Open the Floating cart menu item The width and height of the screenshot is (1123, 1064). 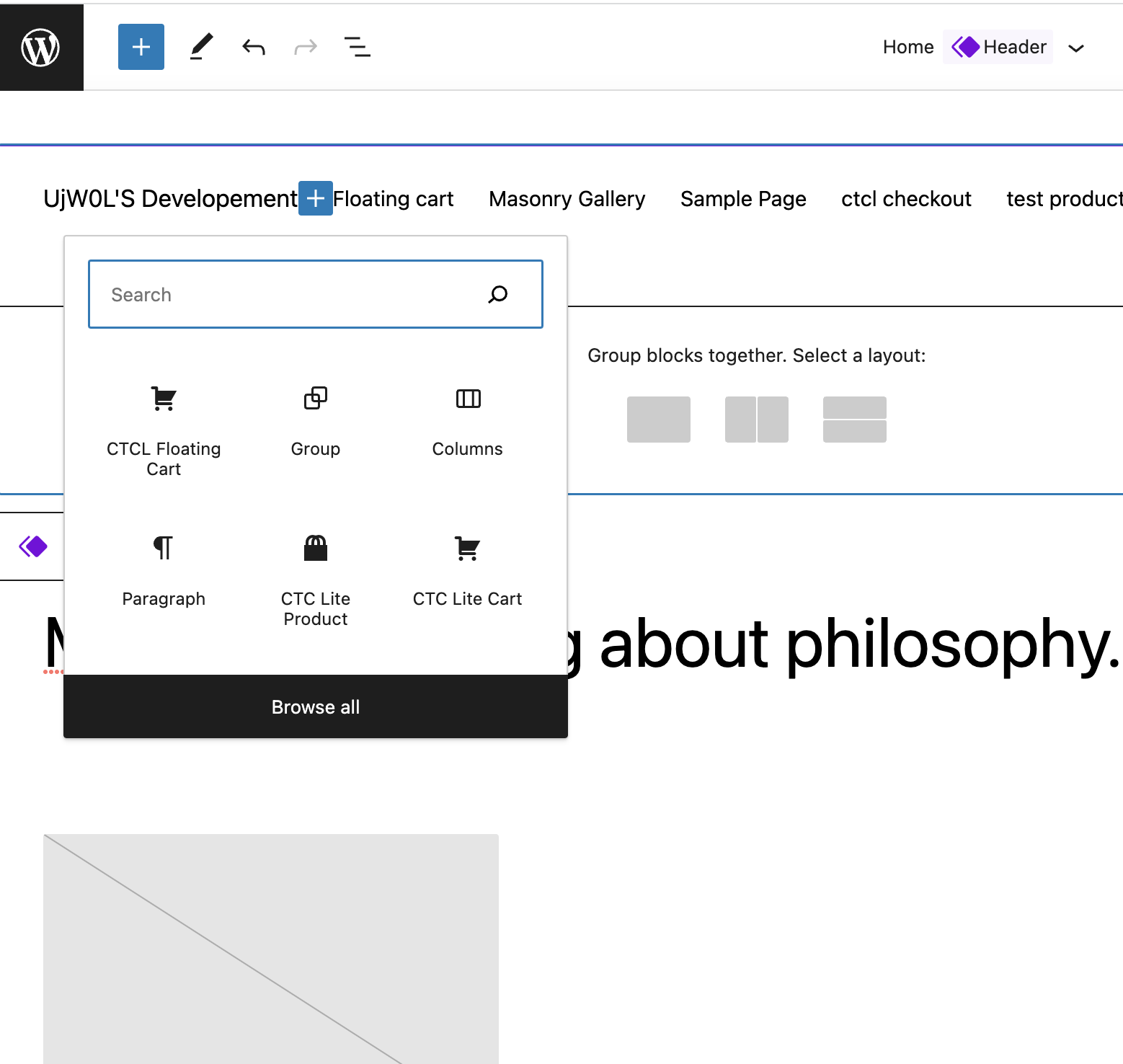[x=393, y=199]
